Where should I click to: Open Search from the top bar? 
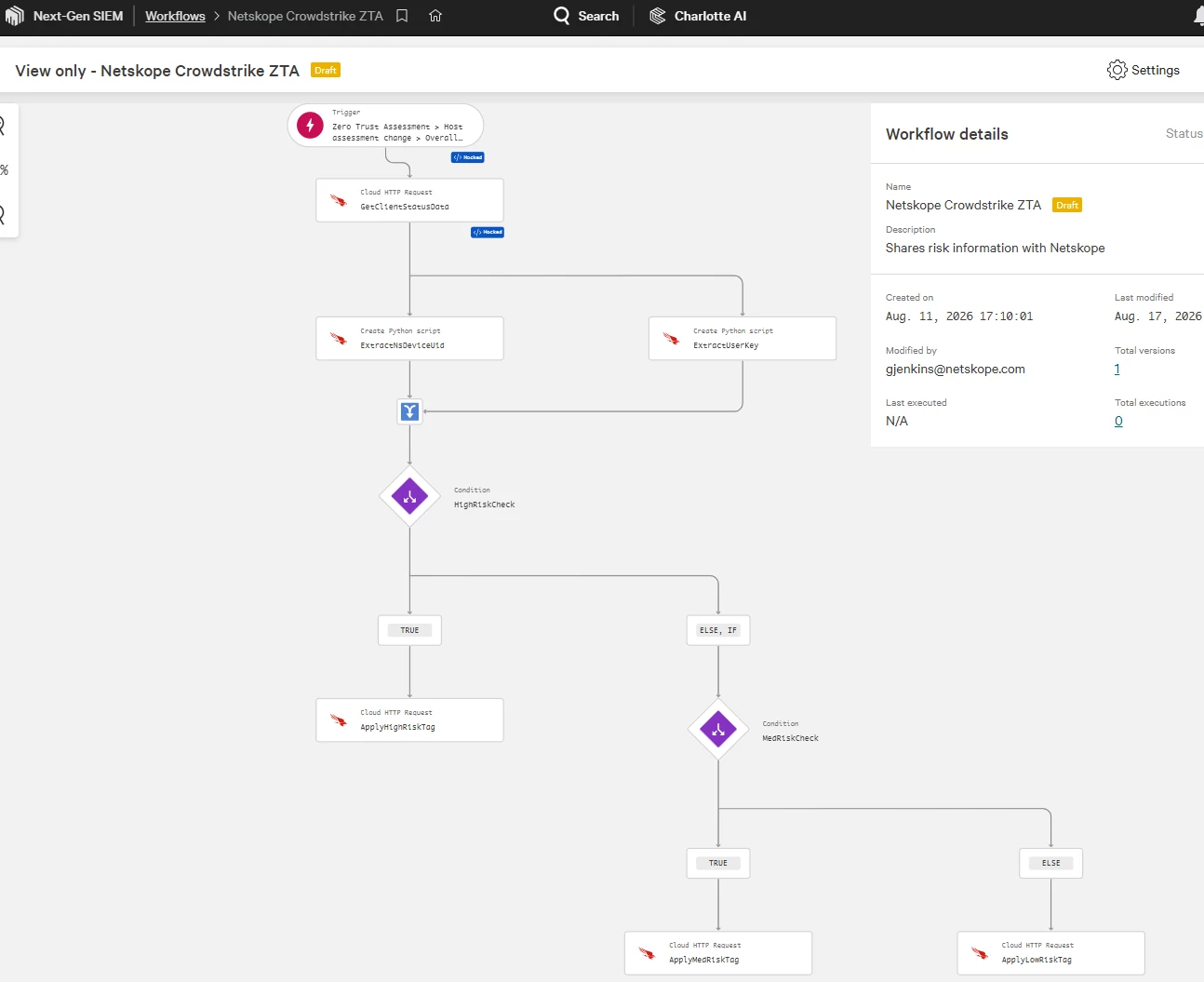[x=586, y=16]
